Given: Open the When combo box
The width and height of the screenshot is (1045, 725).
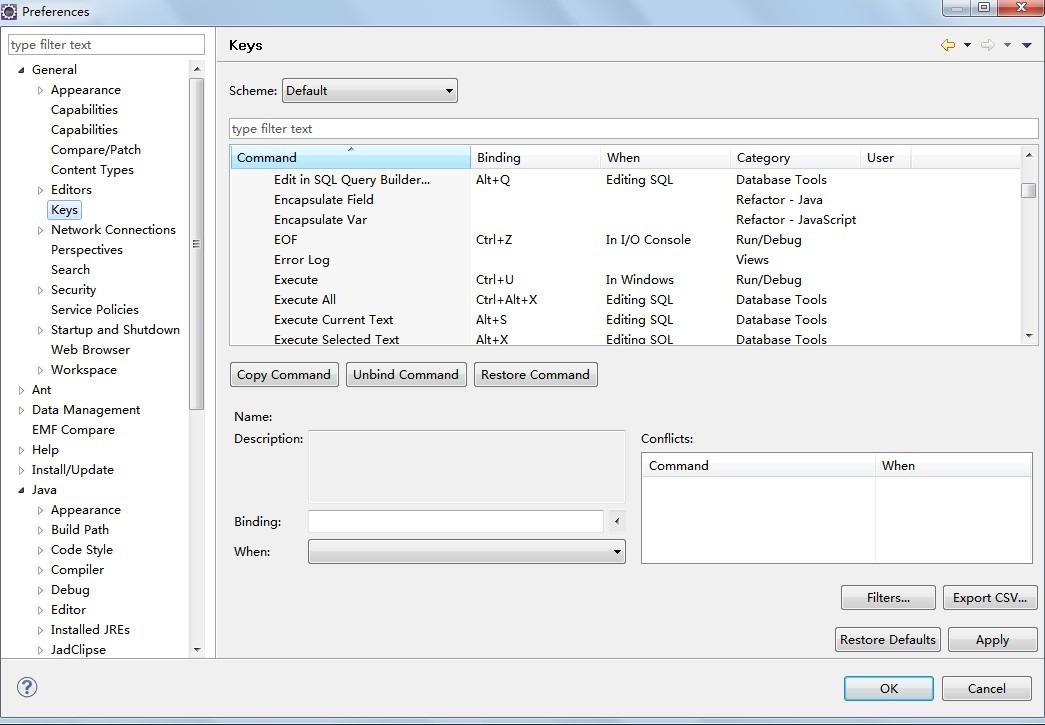Looking at the screenshot, I should point(466,552).
